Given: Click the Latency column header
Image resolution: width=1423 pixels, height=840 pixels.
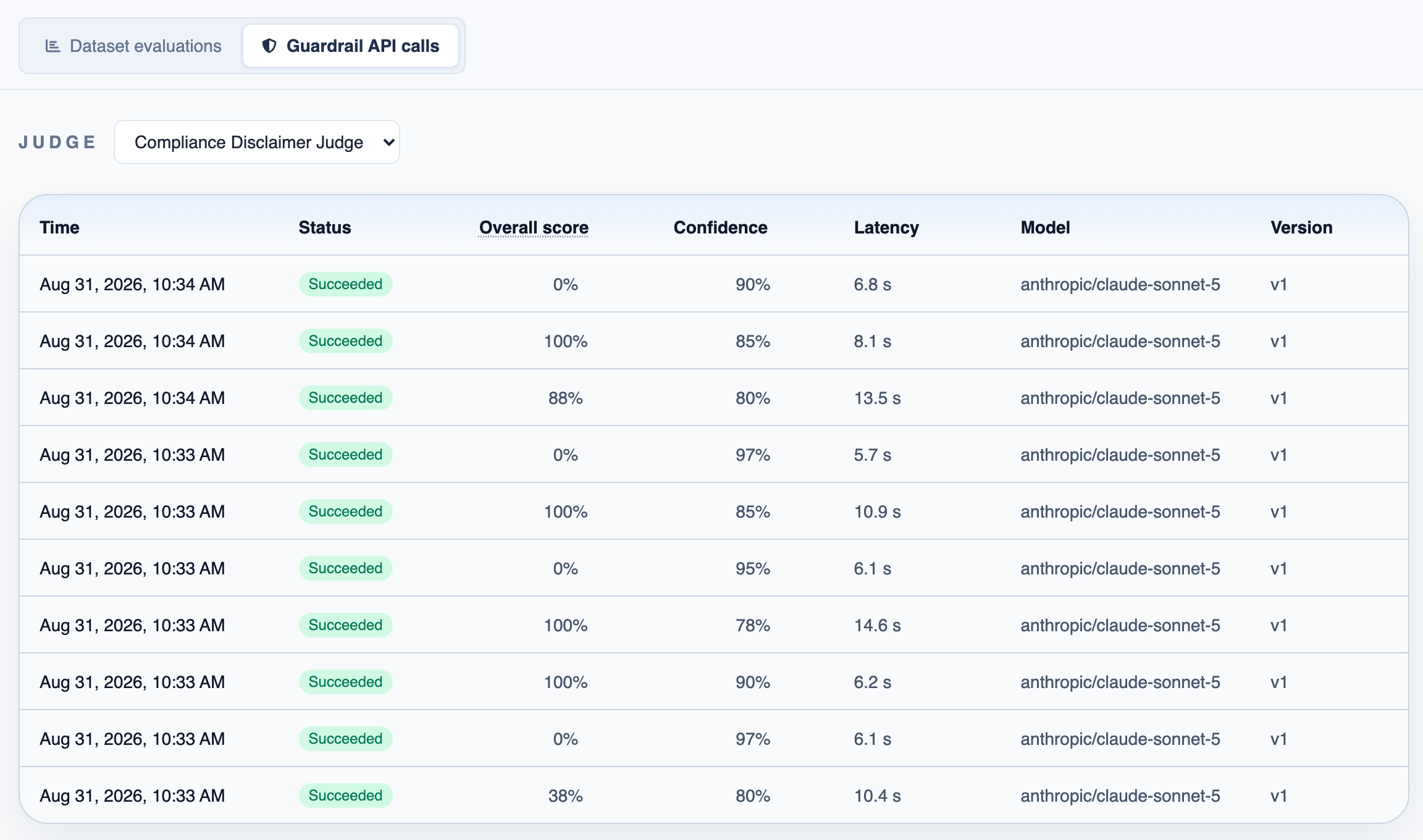Looking at the screenshot, I should point(886,227).
